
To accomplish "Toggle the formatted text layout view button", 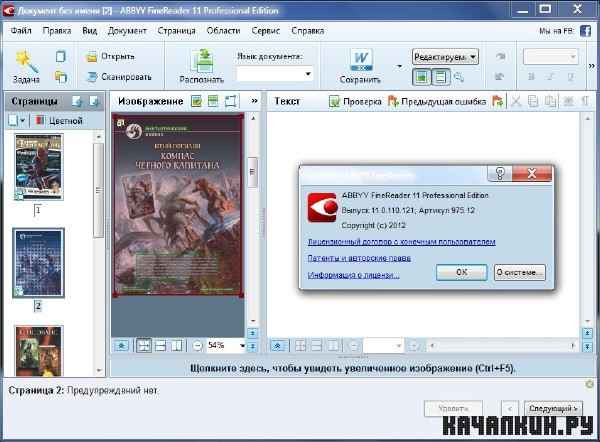I will click(440, 77).
